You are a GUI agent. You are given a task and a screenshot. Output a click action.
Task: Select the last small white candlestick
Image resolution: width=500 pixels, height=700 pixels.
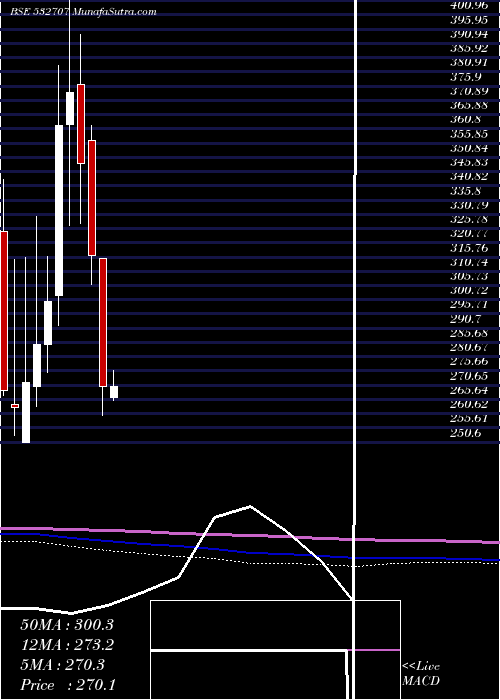coord(114,392)
